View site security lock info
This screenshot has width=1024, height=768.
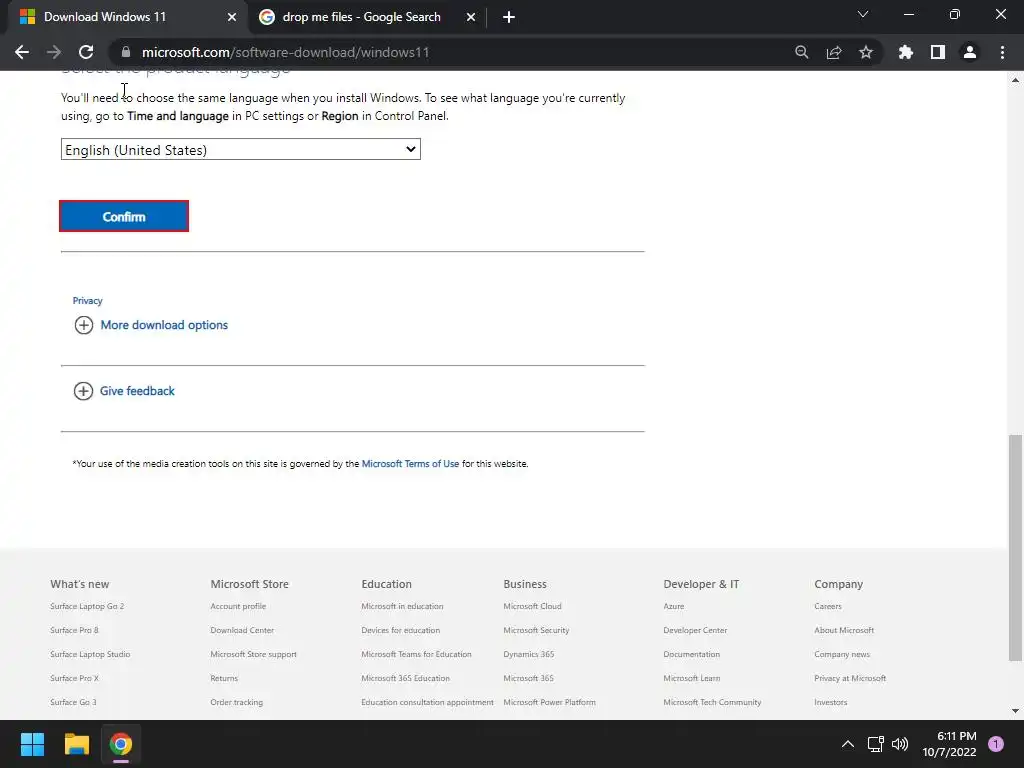126,52
